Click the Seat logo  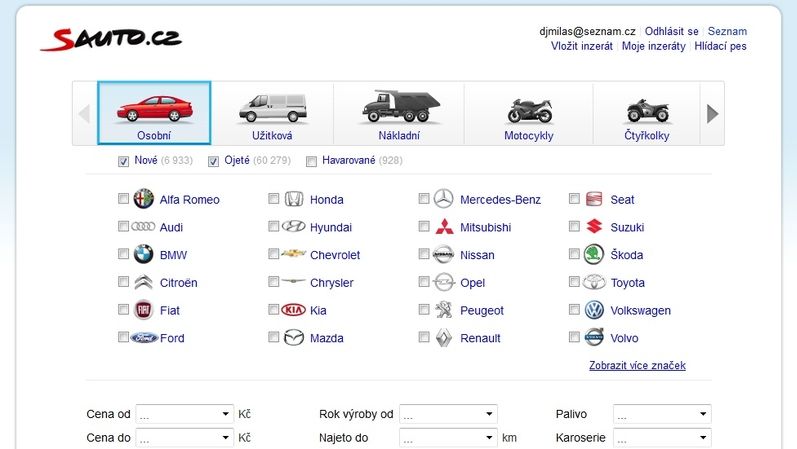[594, 199]
